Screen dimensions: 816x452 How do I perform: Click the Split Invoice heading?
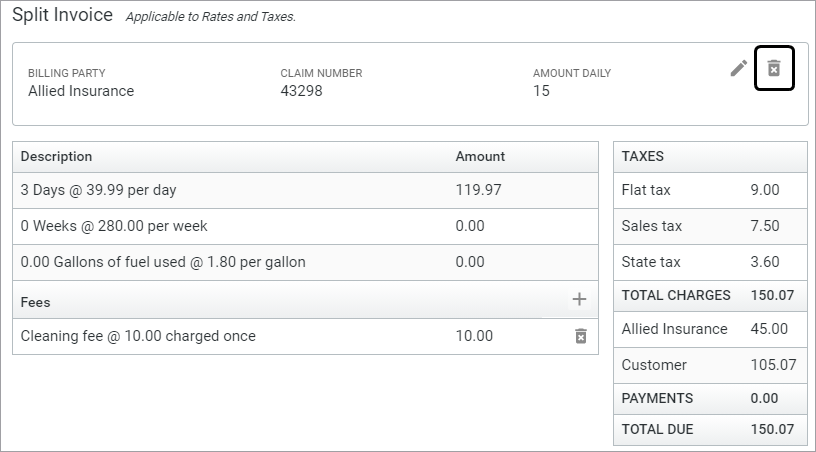pos(62,16)
